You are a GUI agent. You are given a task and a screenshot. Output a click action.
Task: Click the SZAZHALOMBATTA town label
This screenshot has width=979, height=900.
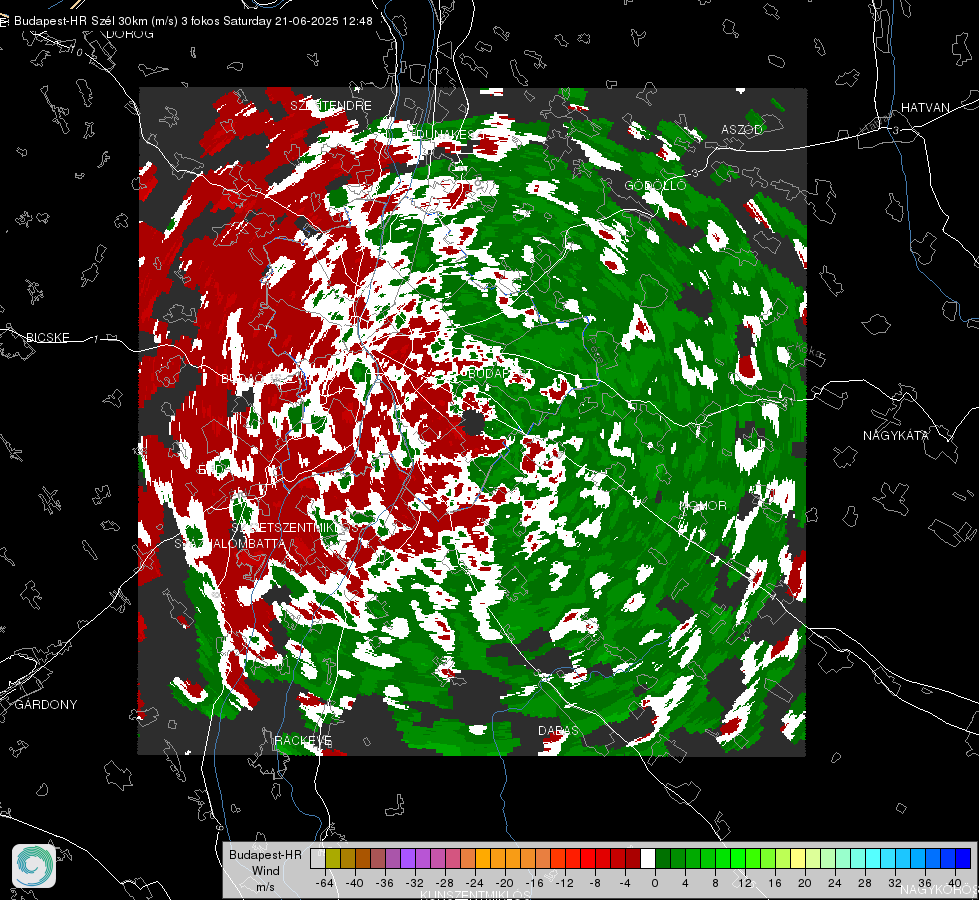pos(230,543)
